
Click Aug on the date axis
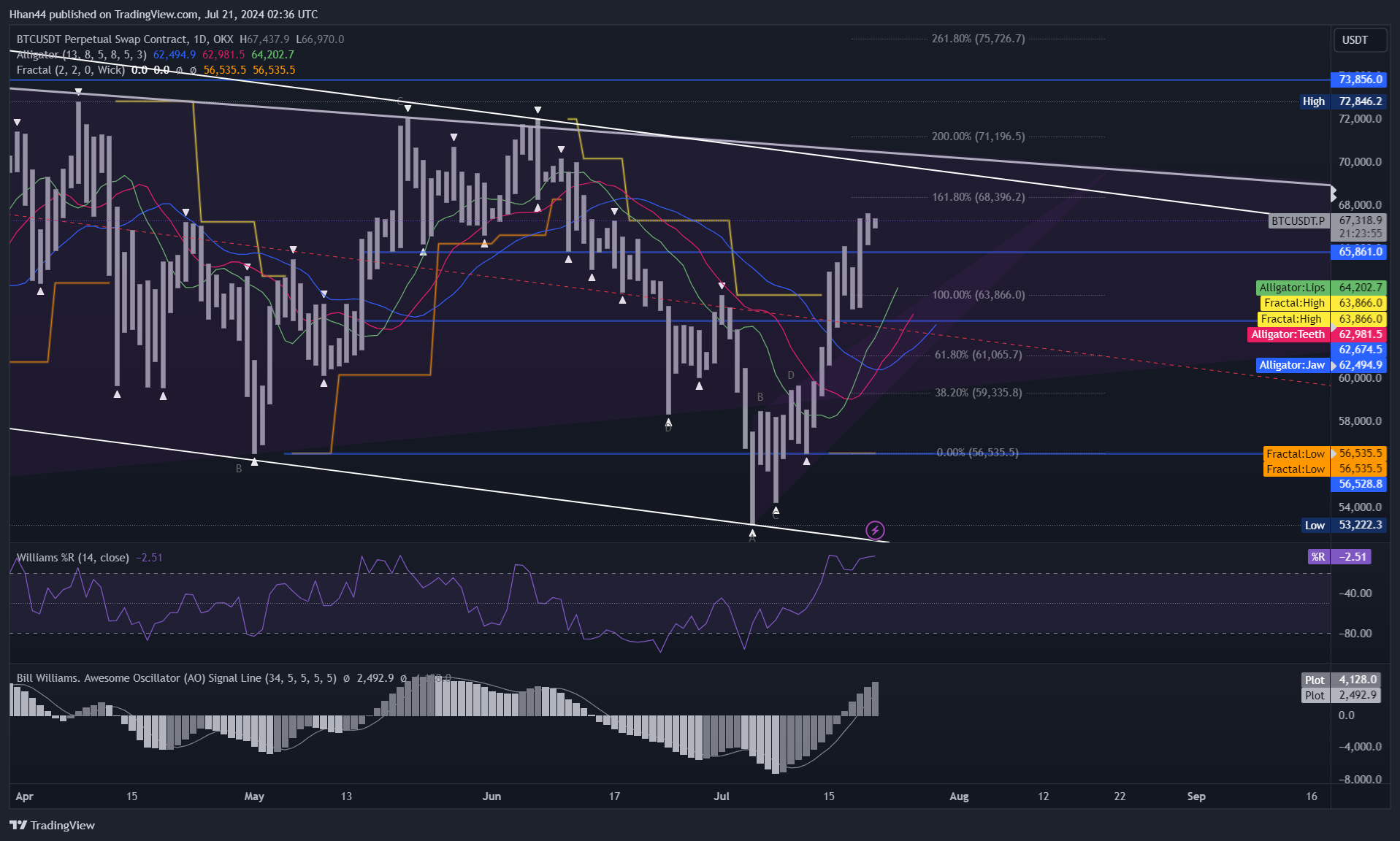(x=959, y=796)
